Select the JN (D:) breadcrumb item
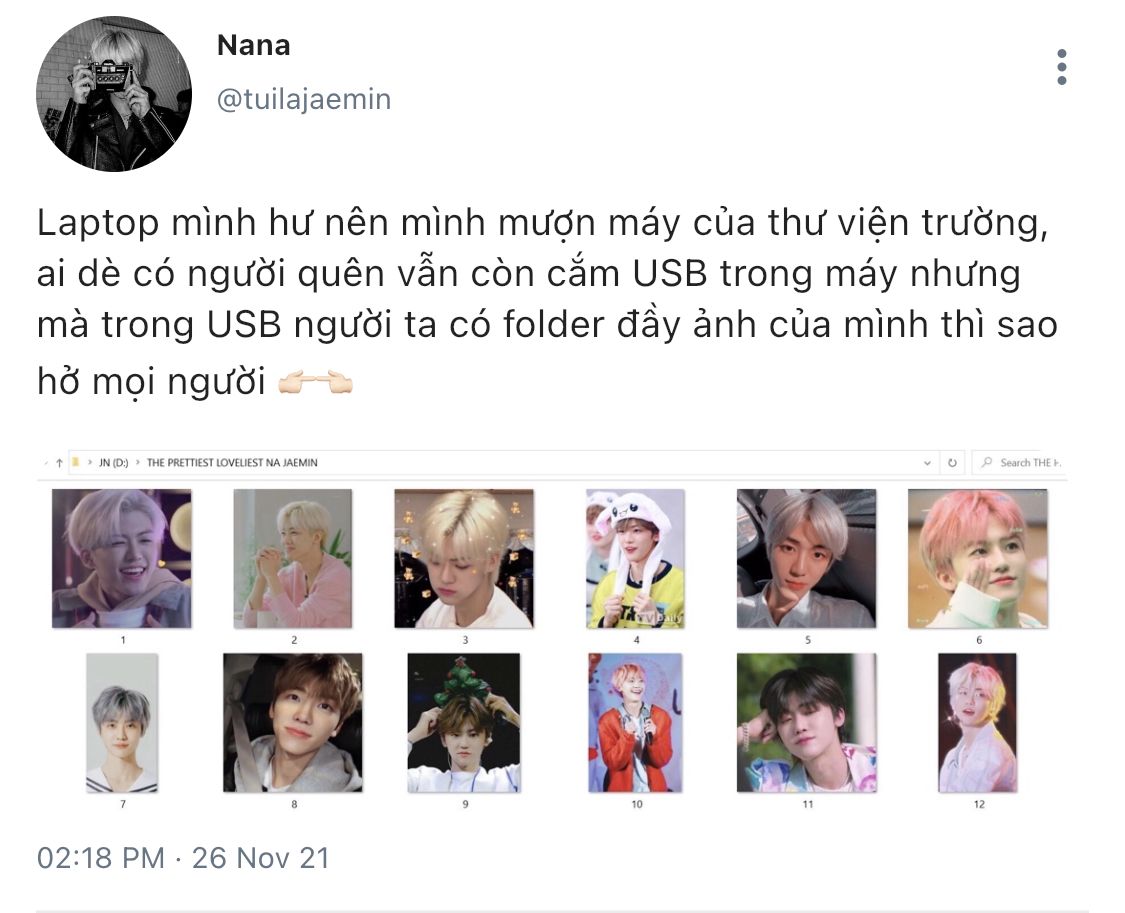This screenshot has width=1125, height=913. (x=114, y=463)
